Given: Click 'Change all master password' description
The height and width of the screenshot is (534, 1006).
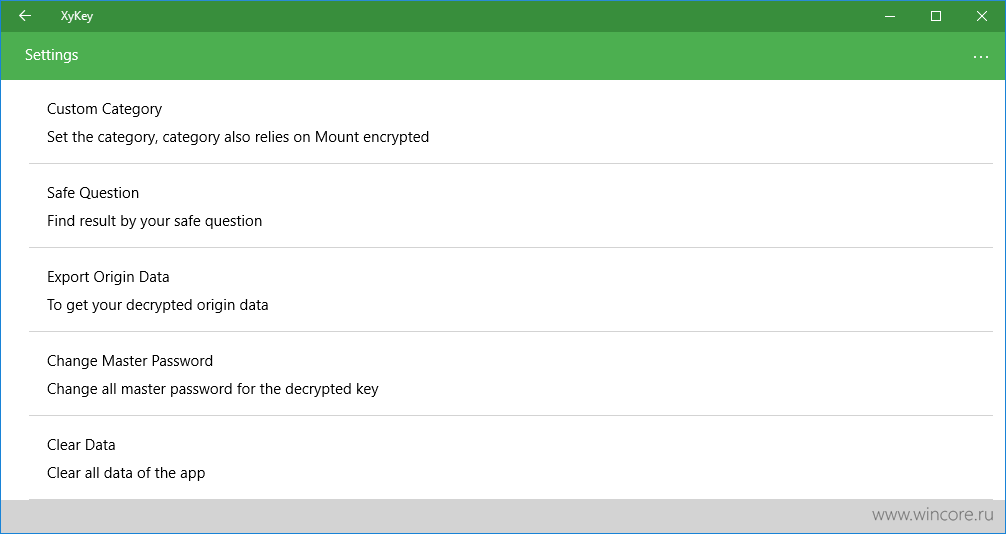Looking at the screenshot, I should [x=213, y=389].
